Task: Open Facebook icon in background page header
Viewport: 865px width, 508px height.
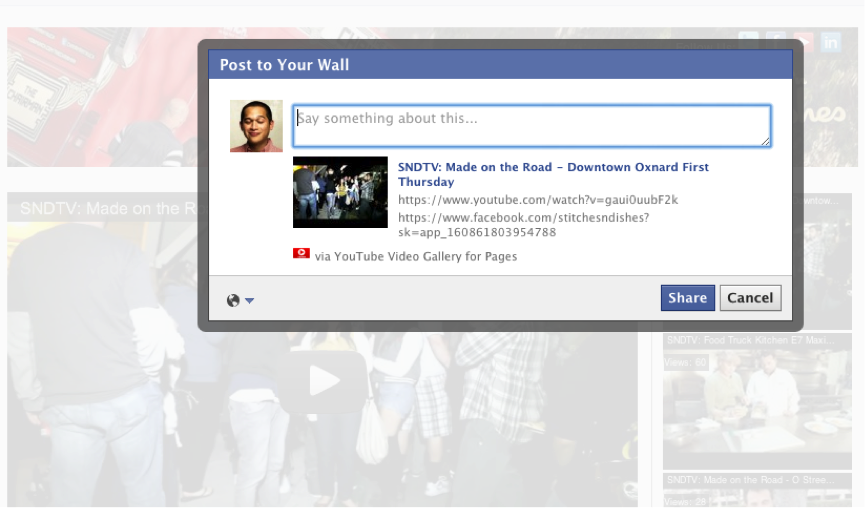Action: click(776, 41)
